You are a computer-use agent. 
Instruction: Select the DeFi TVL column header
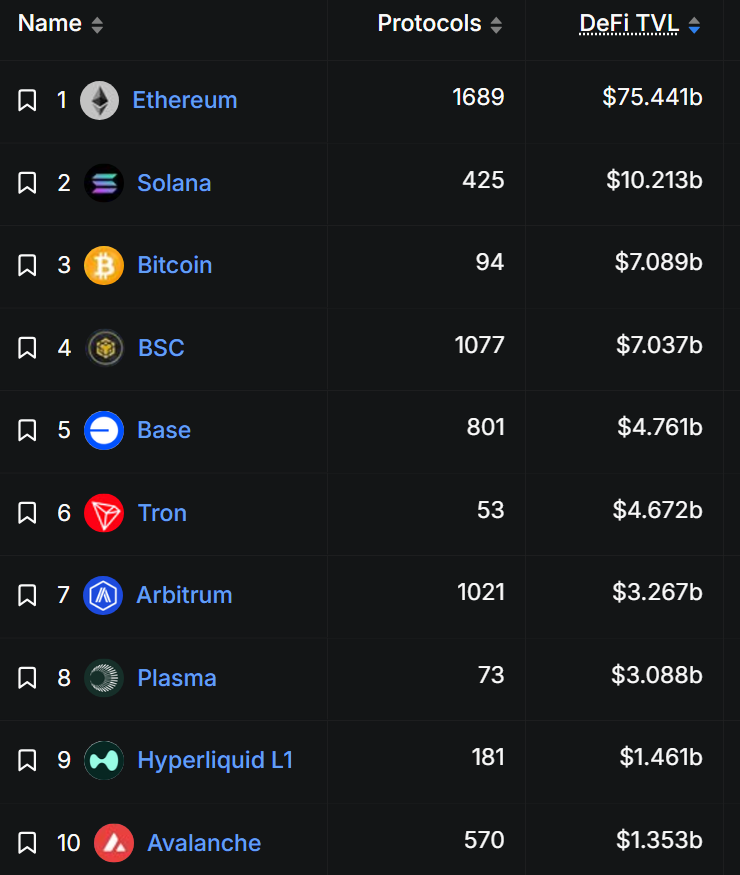coord(628,24)
